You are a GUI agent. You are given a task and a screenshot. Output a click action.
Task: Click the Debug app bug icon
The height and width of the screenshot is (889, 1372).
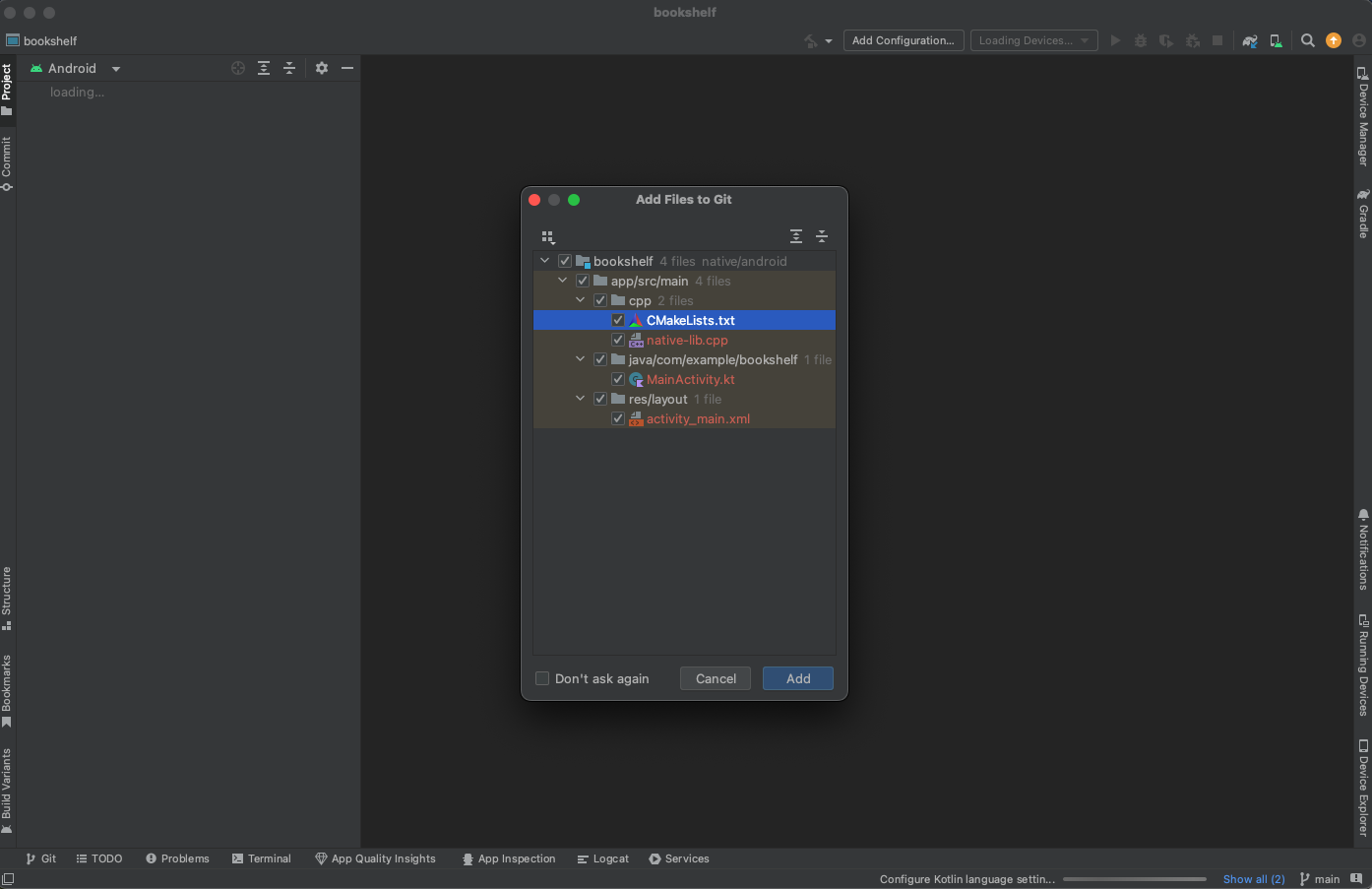pos(1141,41)
